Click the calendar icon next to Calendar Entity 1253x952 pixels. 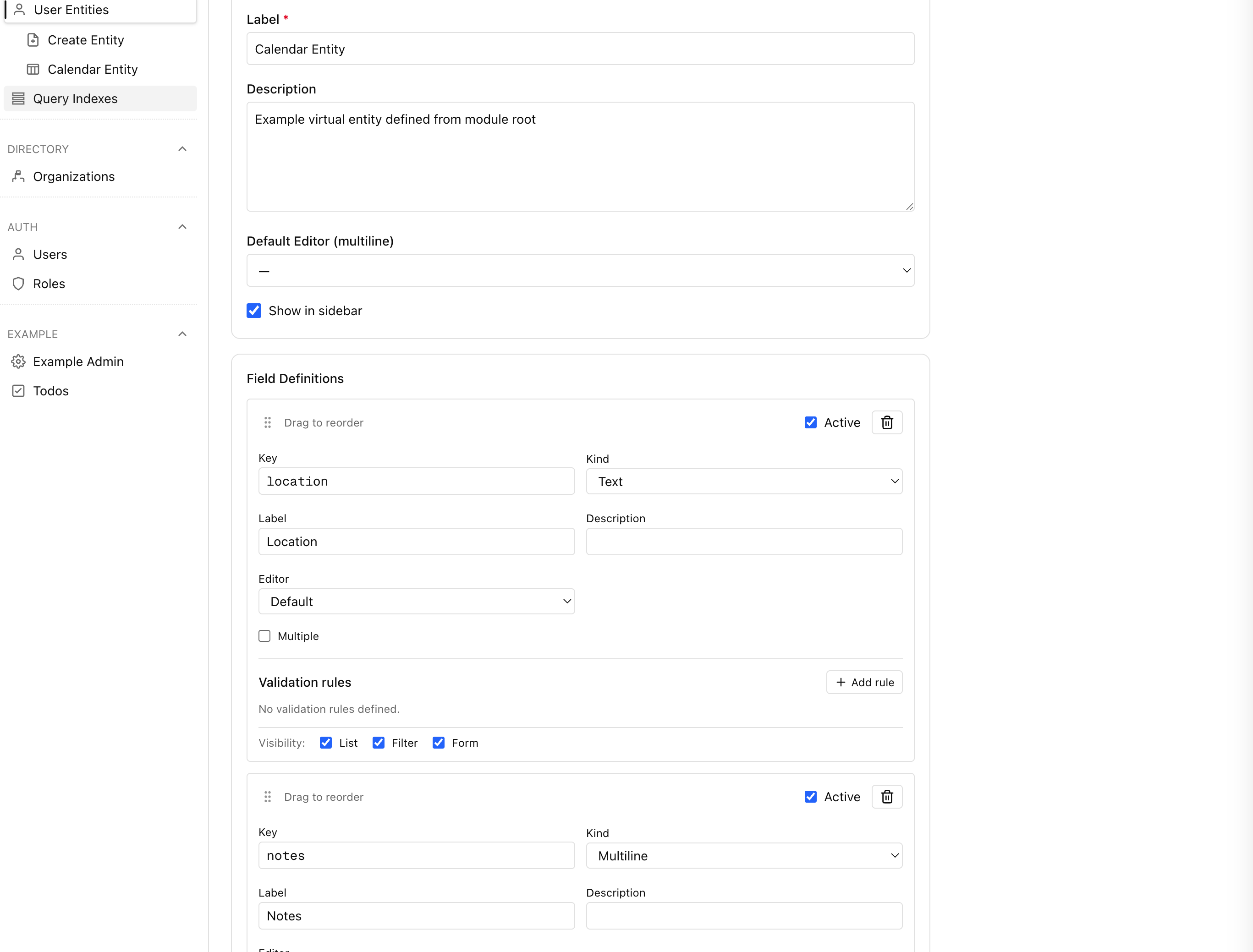point(32,69)
